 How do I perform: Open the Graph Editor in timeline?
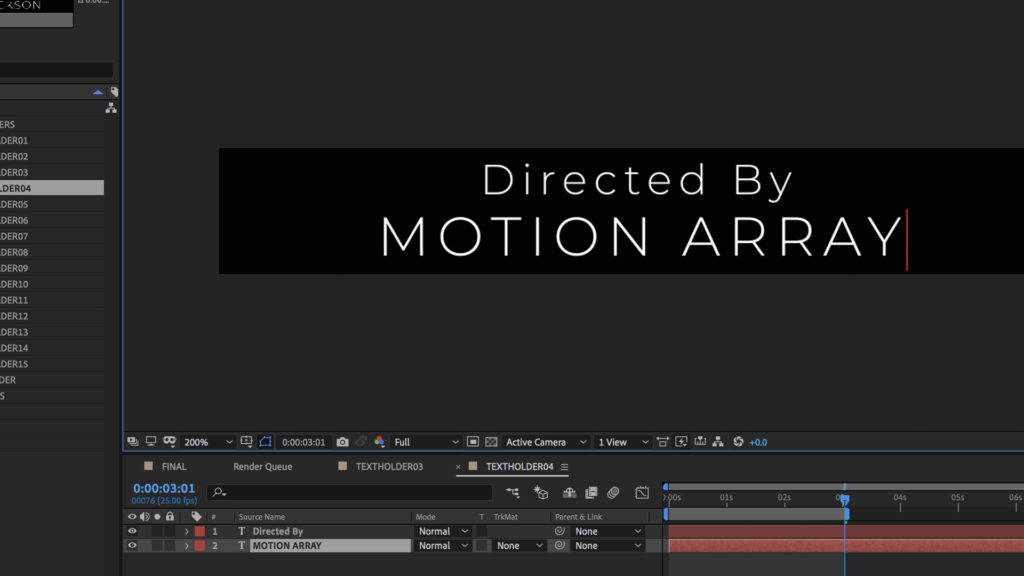pyautogui.click(x=642, y=493)
